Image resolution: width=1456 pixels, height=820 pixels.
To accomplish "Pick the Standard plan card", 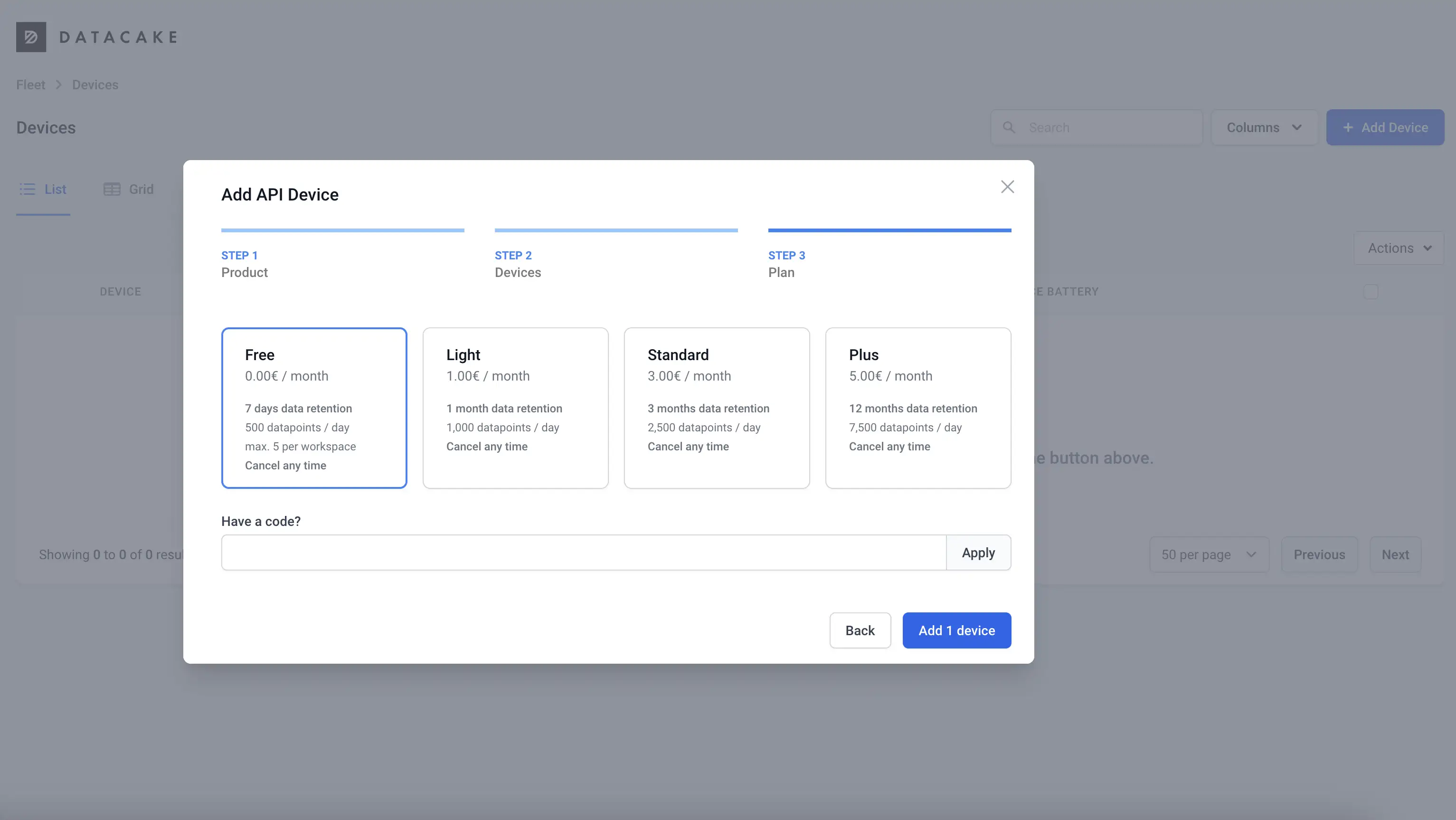I will point(717,408).
